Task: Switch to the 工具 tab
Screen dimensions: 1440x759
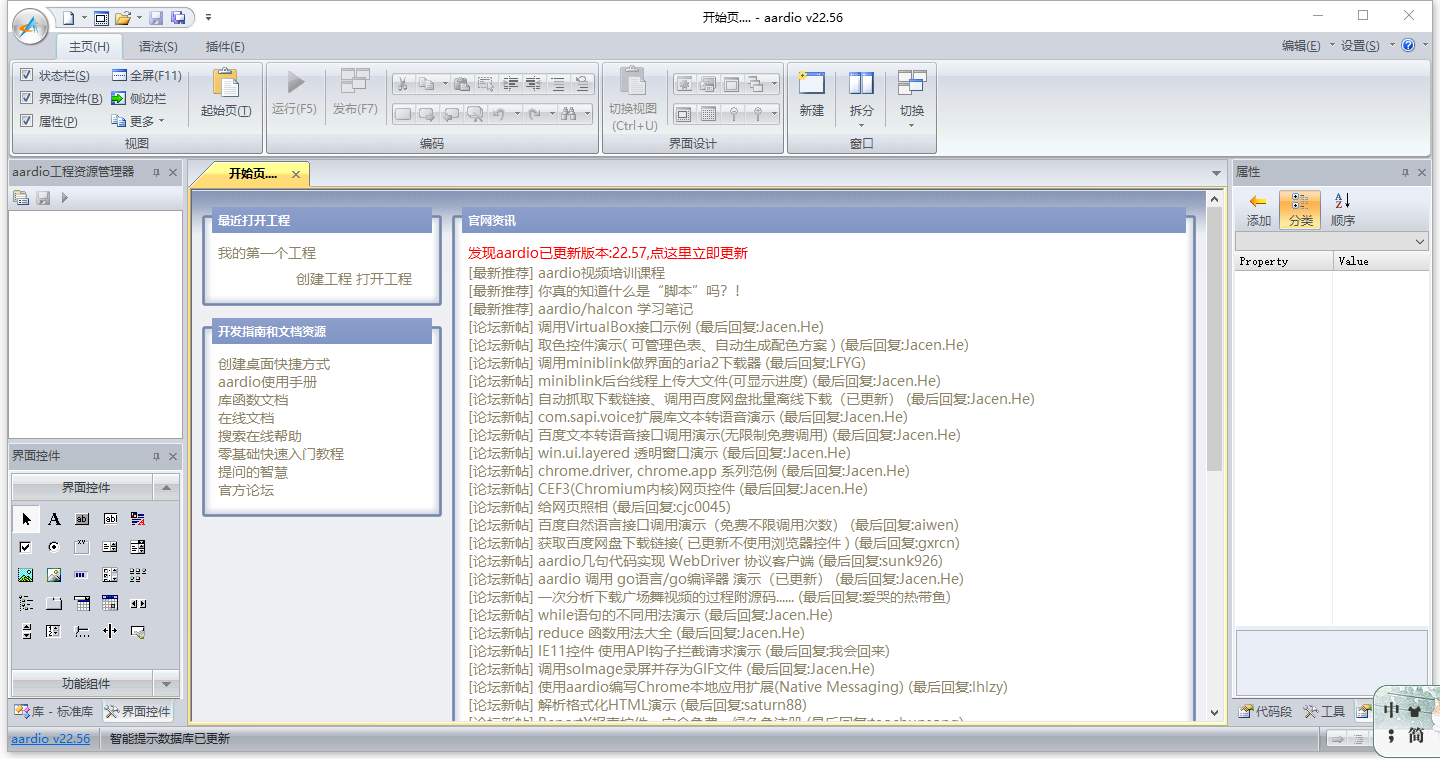Action: (x=1324, y=712)
